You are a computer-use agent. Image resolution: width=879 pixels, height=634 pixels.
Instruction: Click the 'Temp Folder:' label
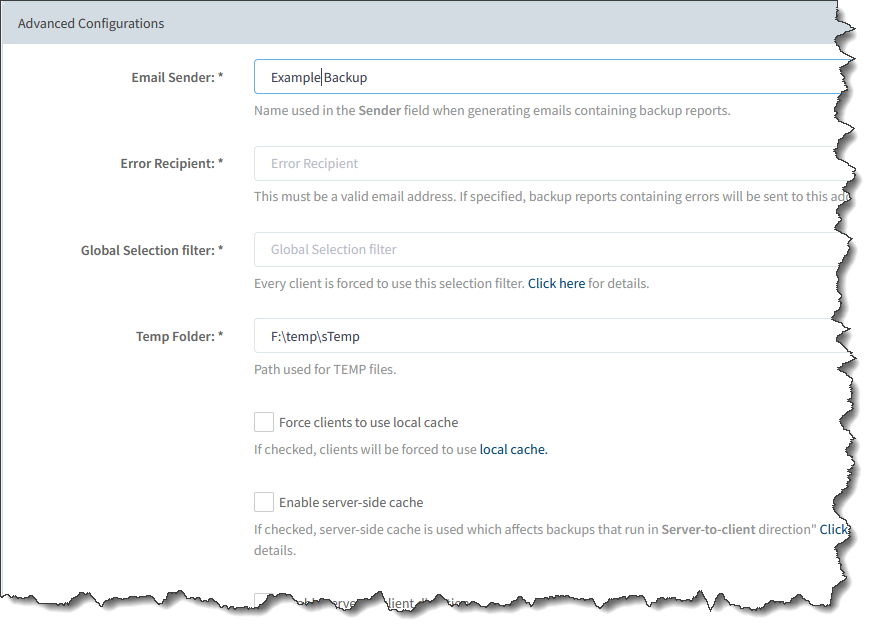click(179, 336)
